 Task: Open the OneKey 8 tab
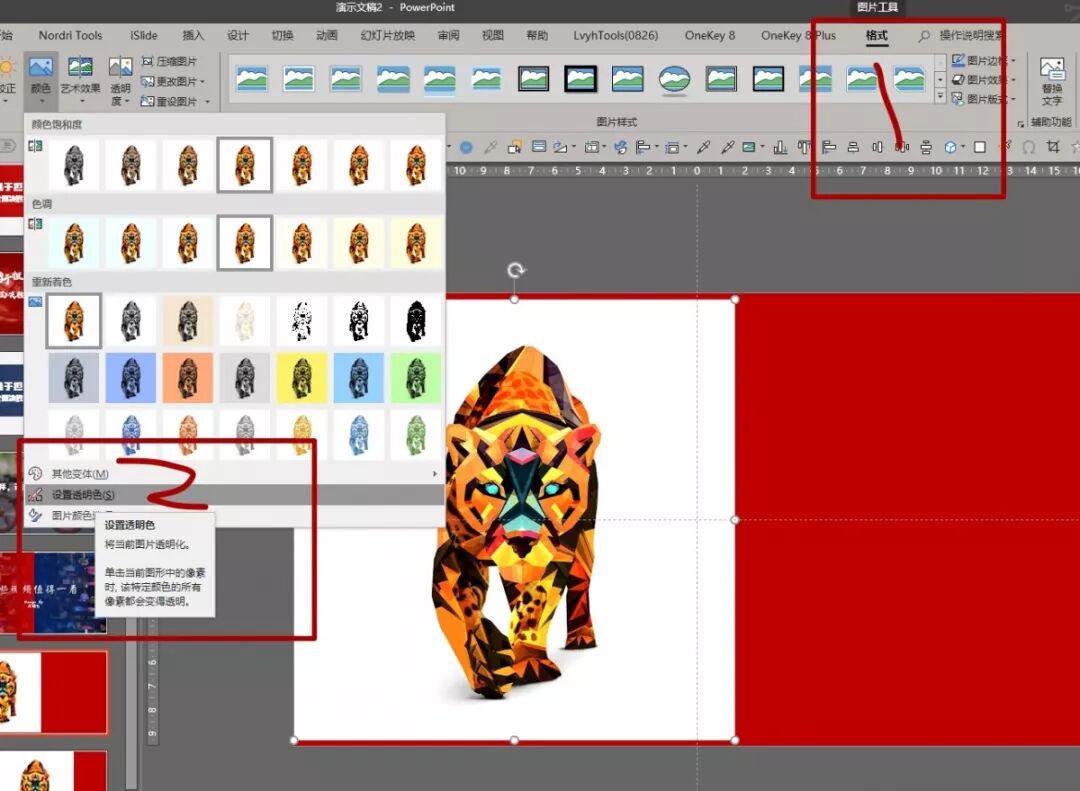click(x=709, y=35)
